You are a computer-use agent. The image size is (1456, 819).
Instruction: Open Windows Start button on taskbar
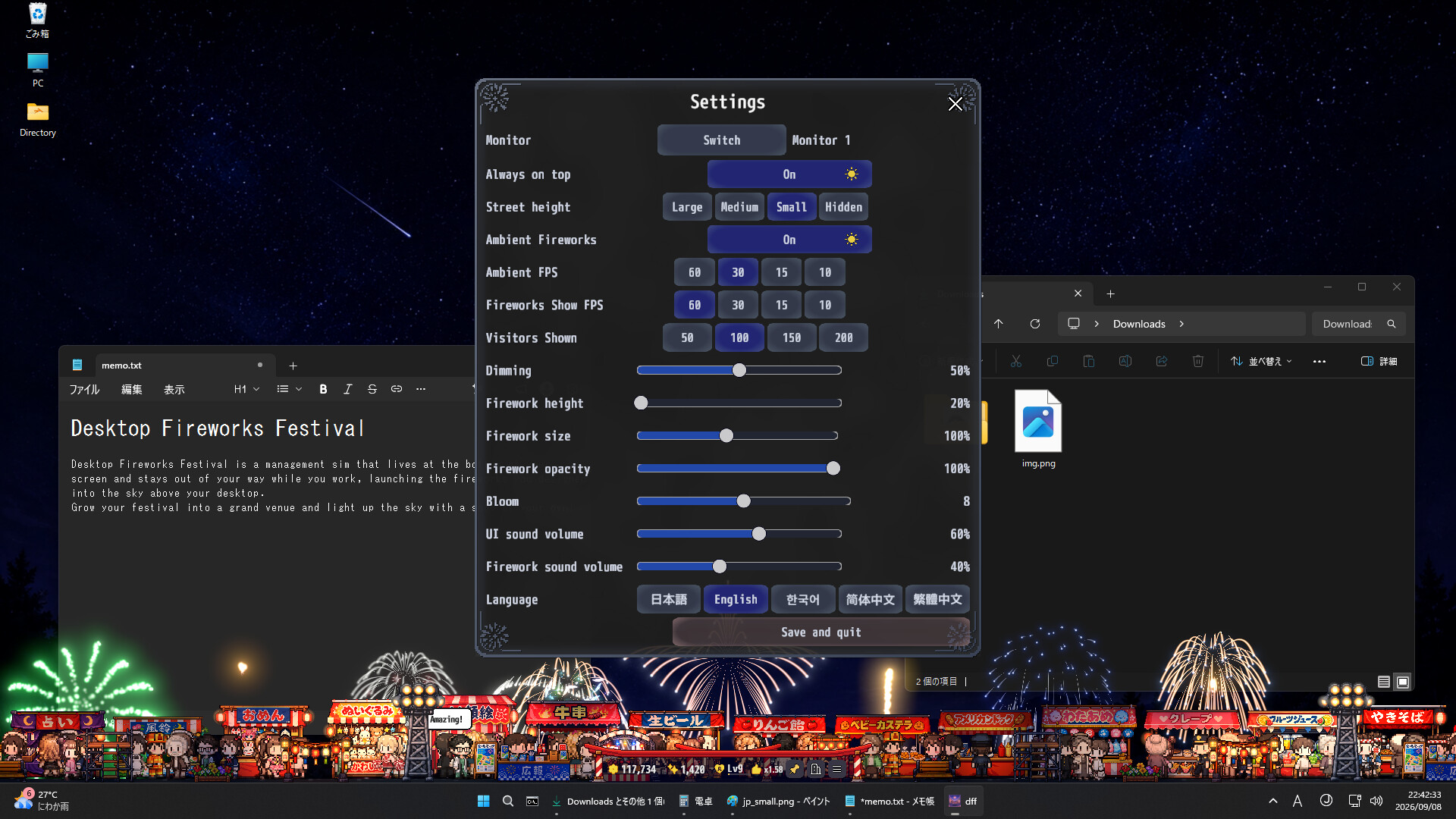483,801
